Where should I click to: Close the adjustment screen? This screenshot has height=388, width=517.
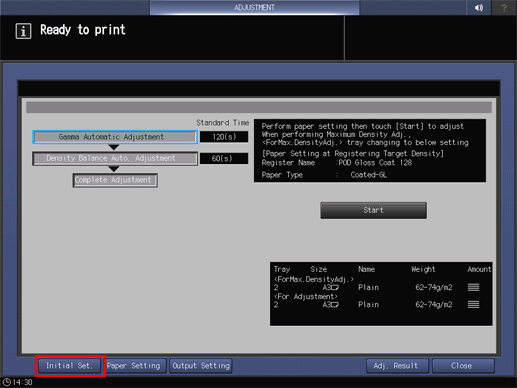(463, 366)
